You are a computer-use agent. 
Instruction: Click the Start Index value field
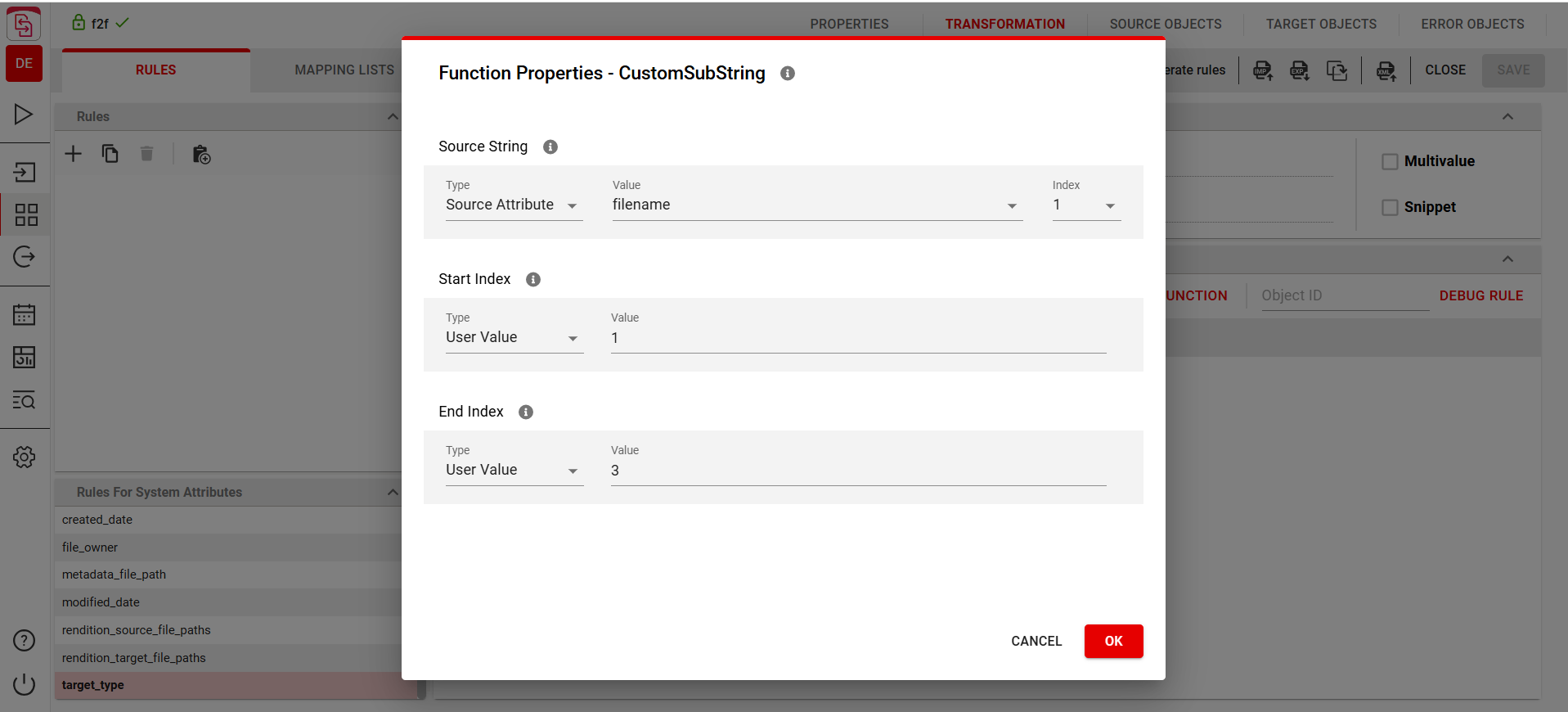coord(858,338)
